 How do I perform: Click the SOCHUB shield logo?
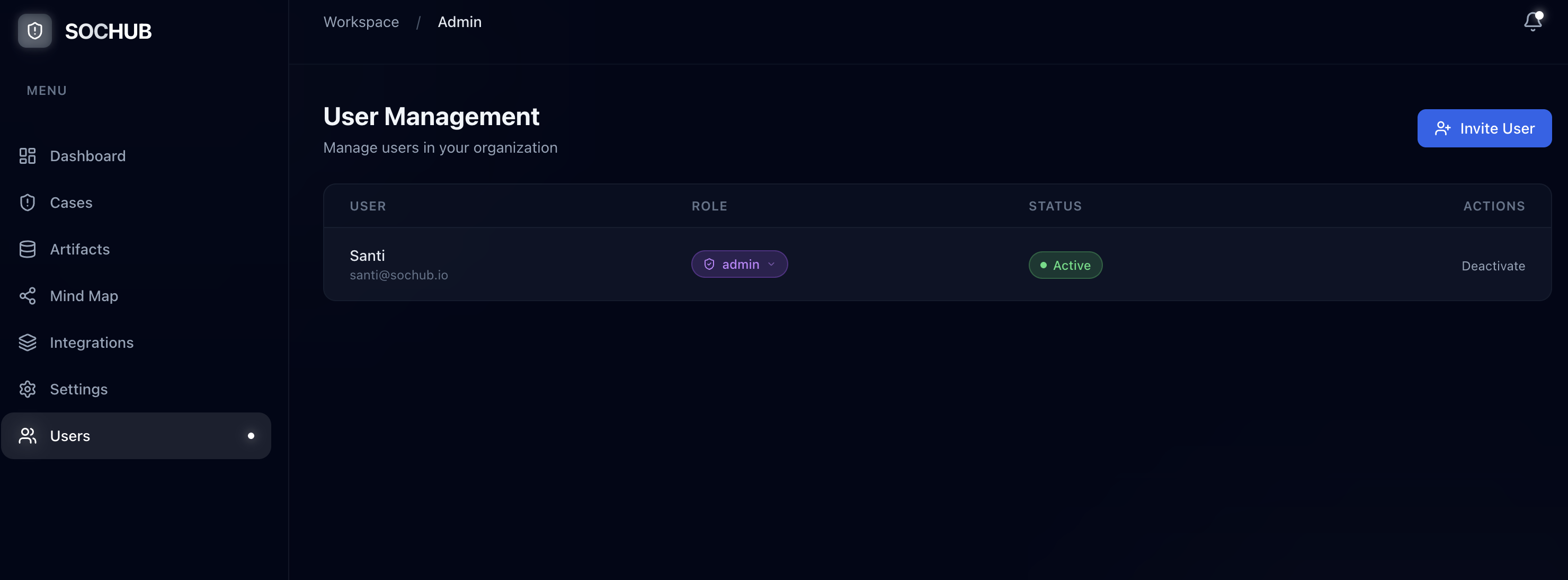34,30
